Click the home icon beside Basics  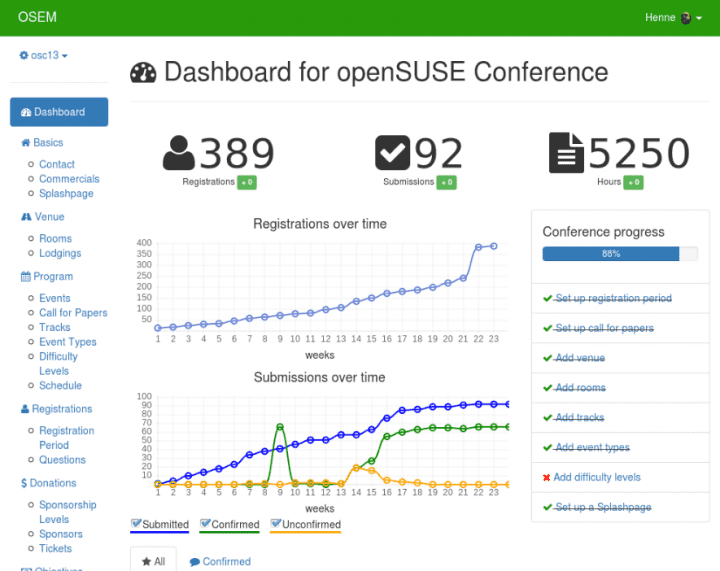pos(26,143)
